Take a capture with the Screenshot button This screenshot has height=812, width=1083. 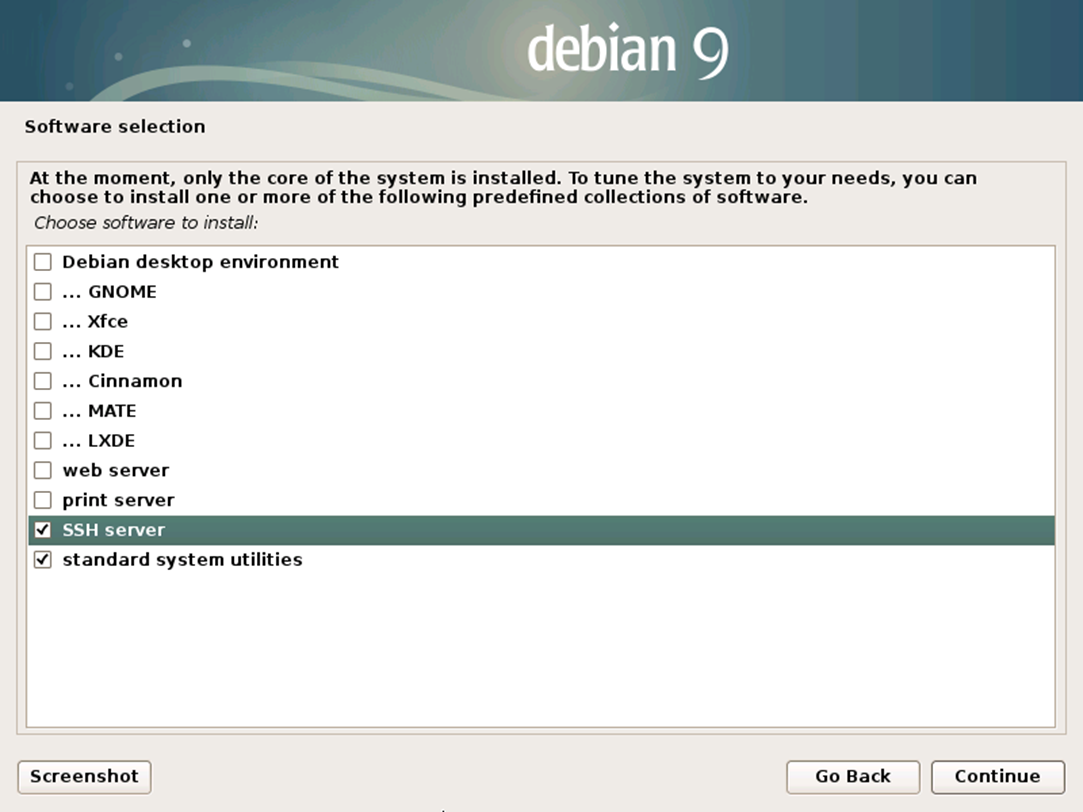point(84,776)
